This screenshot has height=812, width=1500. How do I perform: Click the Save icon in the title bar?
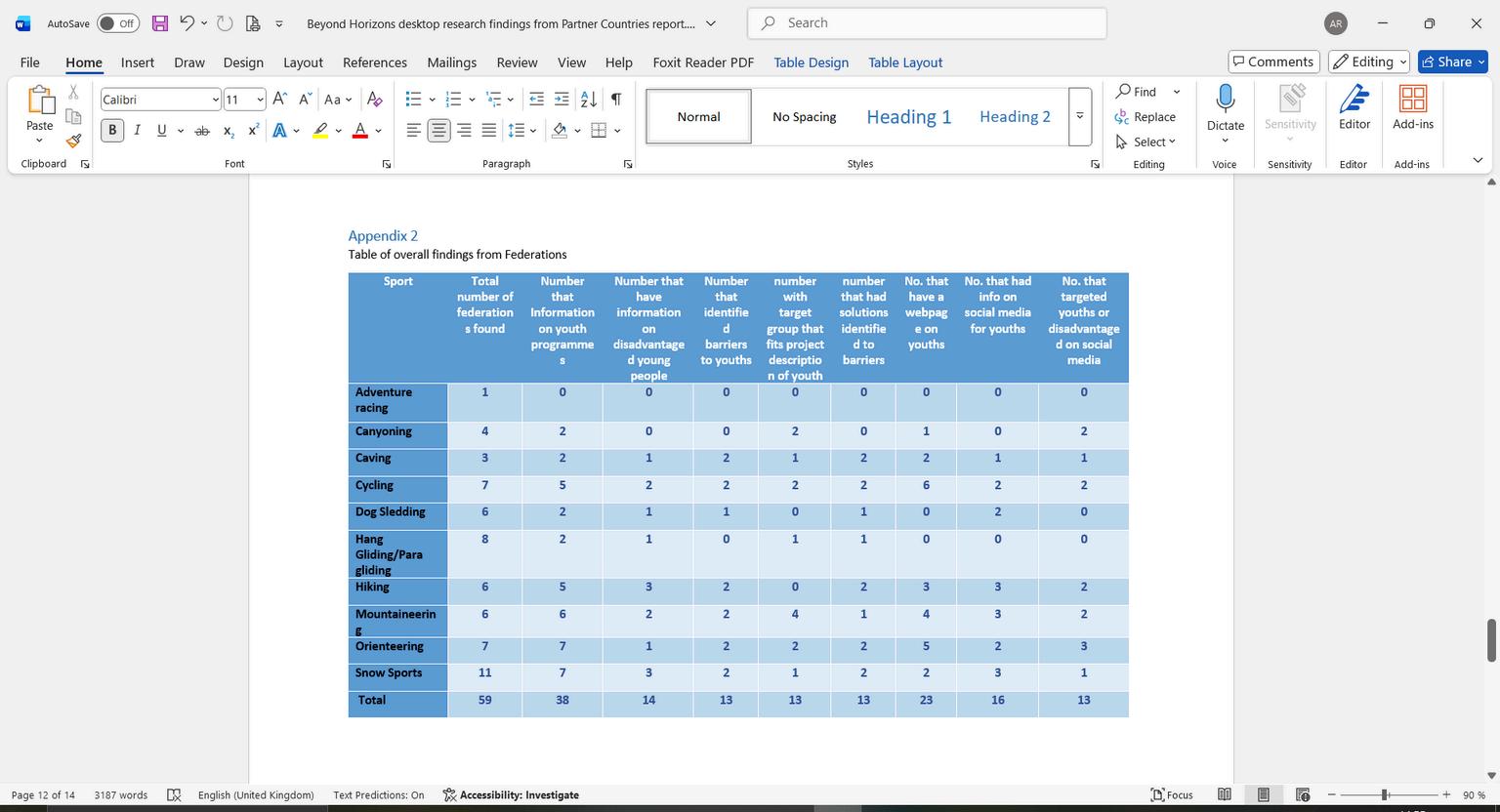160,23
